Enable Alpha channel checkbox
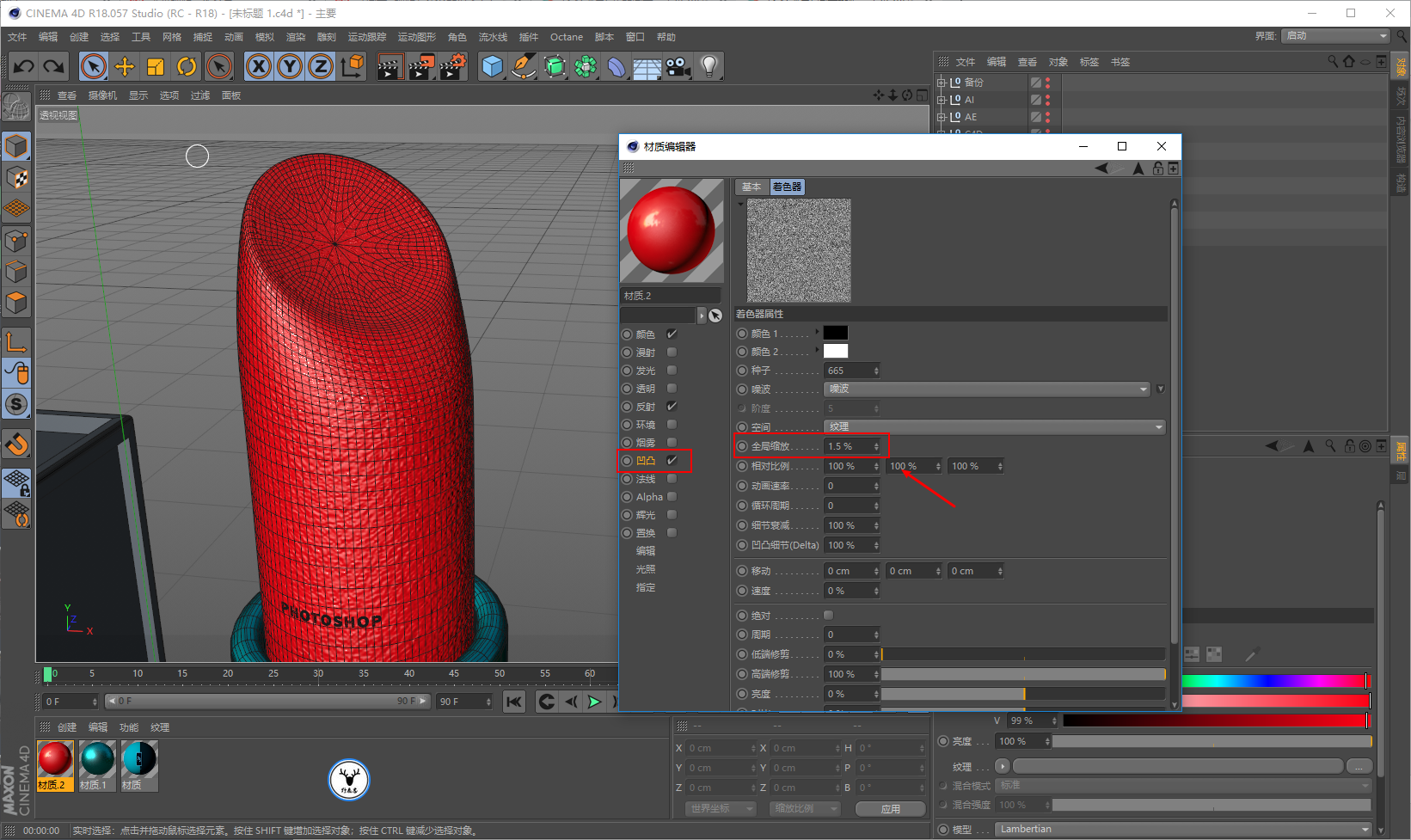Viewport: 1411px width, 840px height. (x=672, y=497)
